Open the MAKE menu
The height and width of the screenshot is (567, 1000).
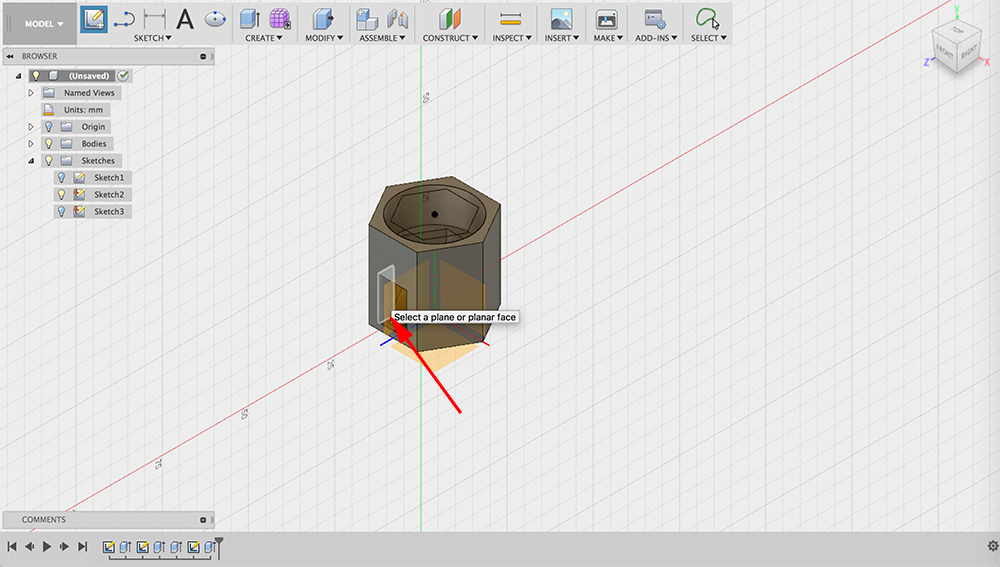point(608,38)
